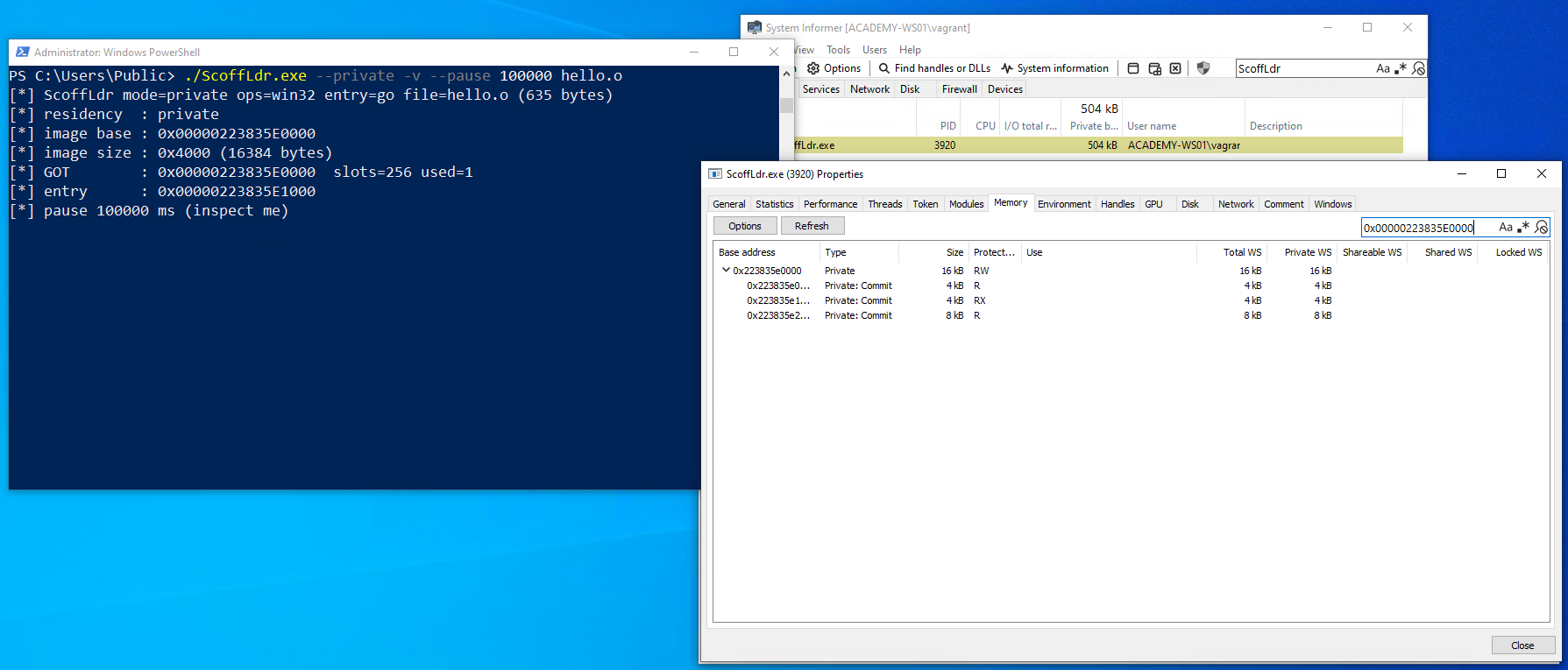Click the single-window icon in System Informer toolbar
The width and height of the screenshot is (1568, 670).
(x=1133, y=68)
